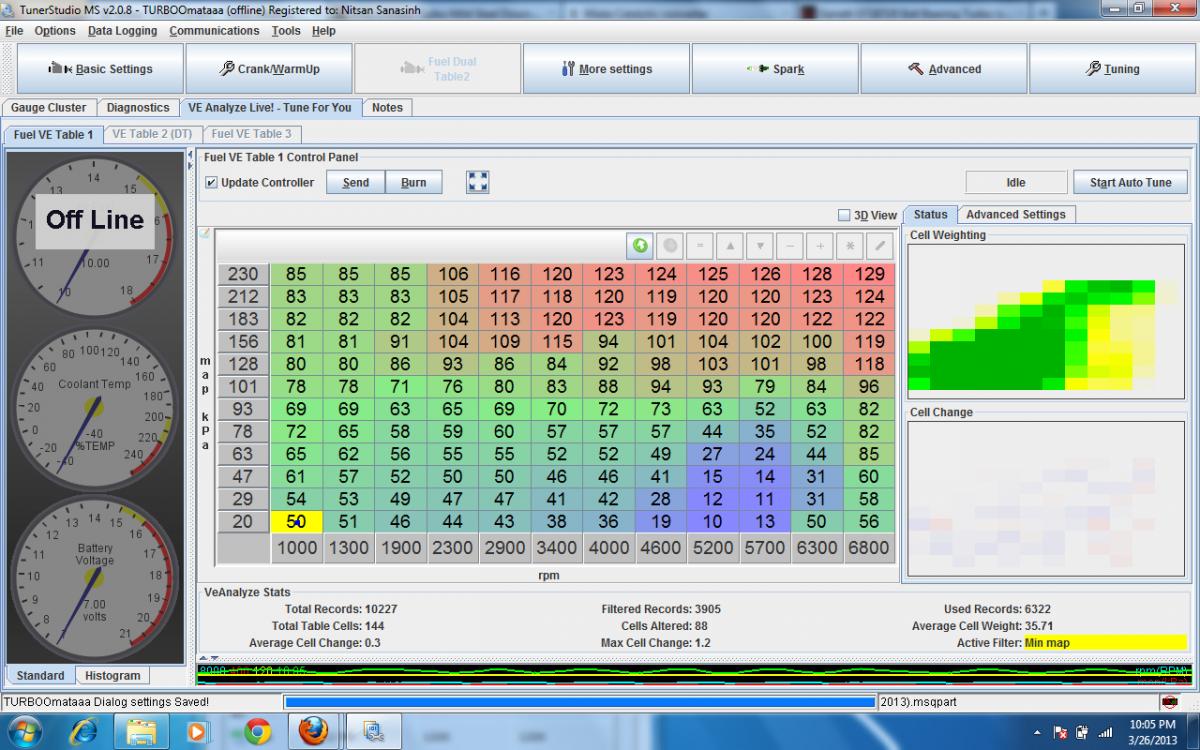The height and width of the screenshot is (750, 1200).
Task: Click the pencil edit icon in table toolbar
Action: (x=880, y=245)
